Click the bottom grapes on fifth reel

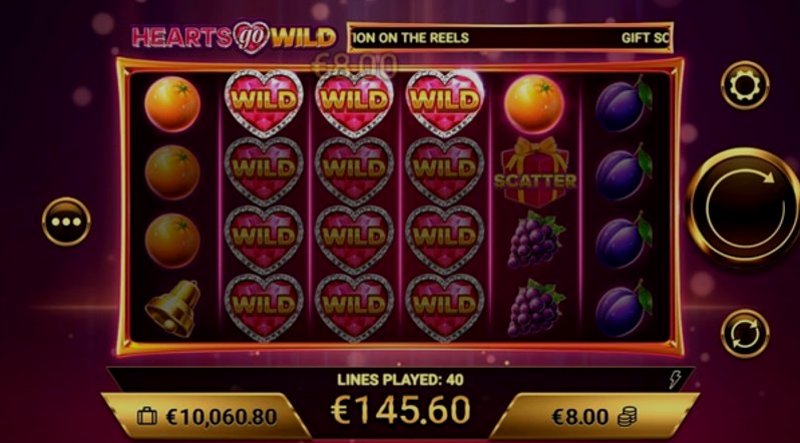(x=535, y=308)
